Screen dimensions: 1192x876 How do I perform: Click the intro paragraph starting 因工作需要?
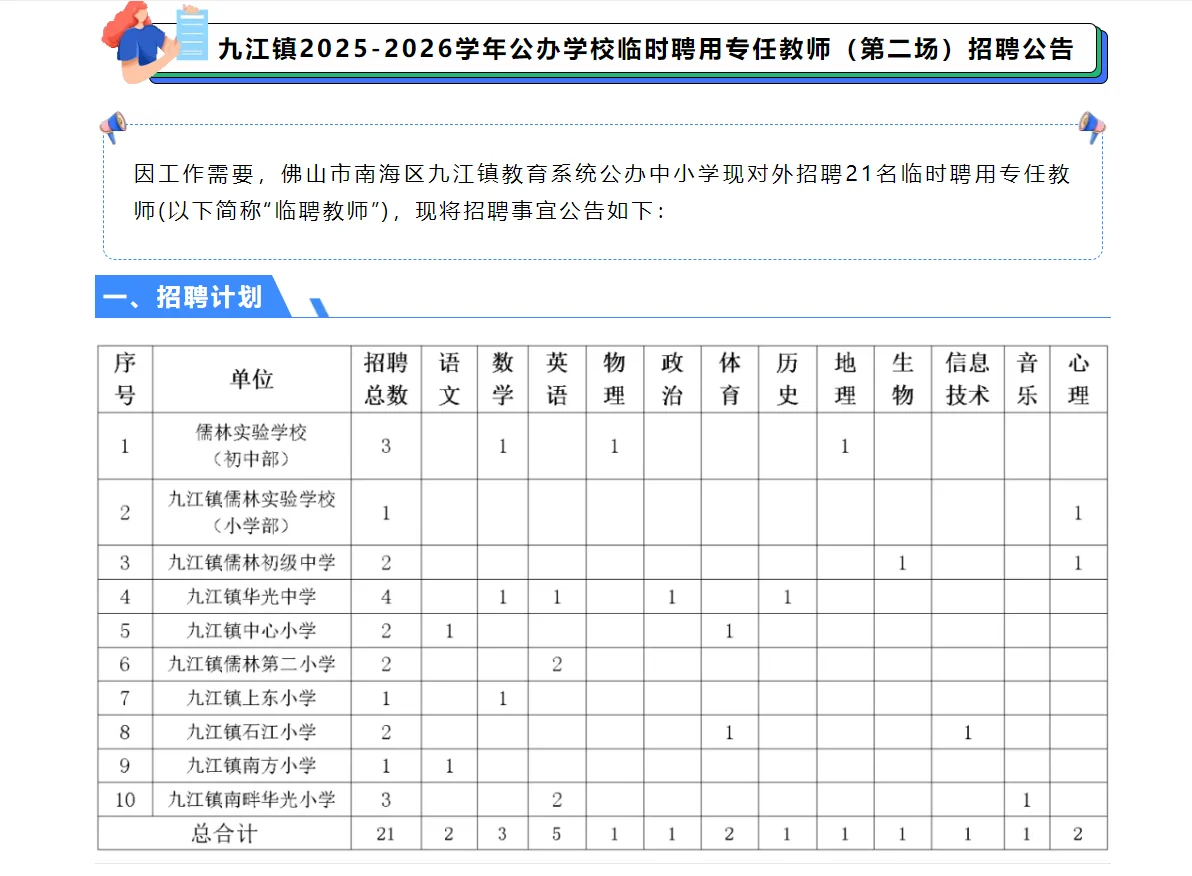point(601,192)
